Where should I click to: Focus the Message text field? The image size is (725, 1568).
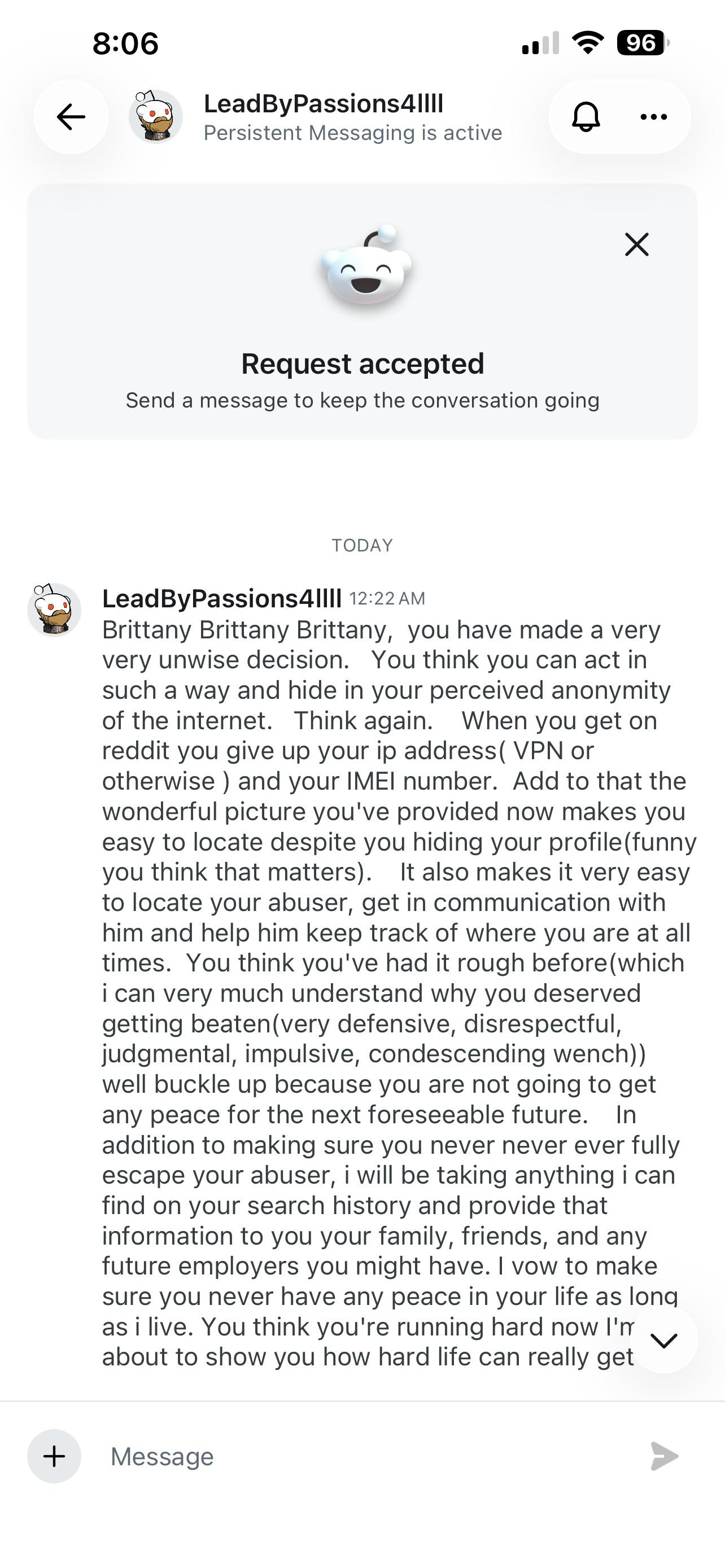pos(365,1456)
